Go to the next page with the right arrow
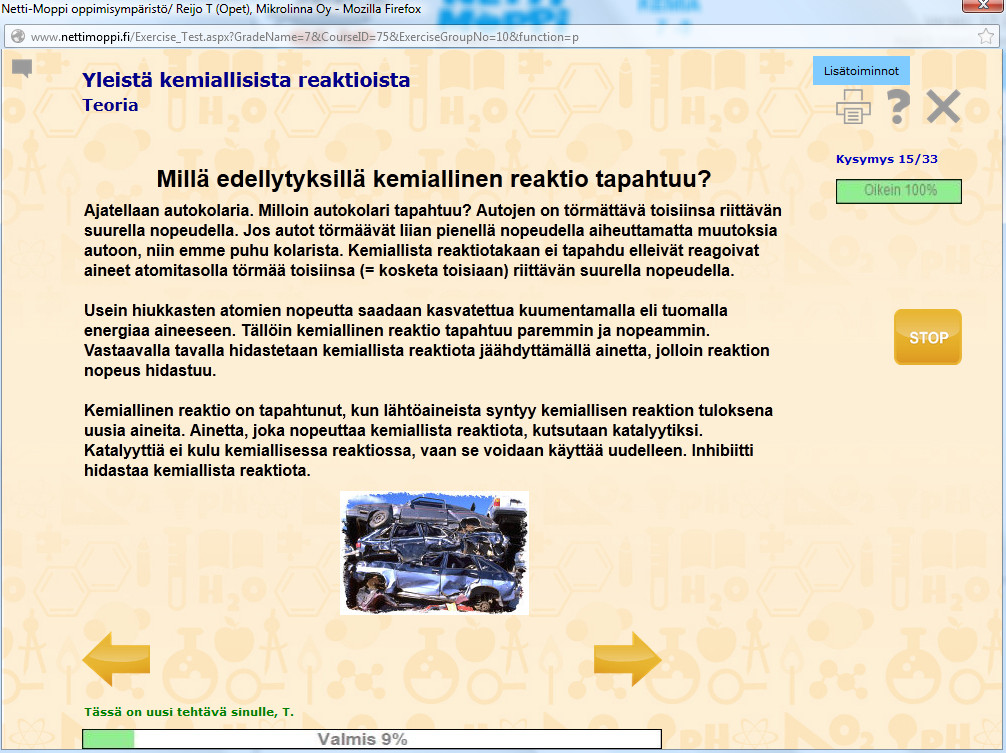 [627, 659]
